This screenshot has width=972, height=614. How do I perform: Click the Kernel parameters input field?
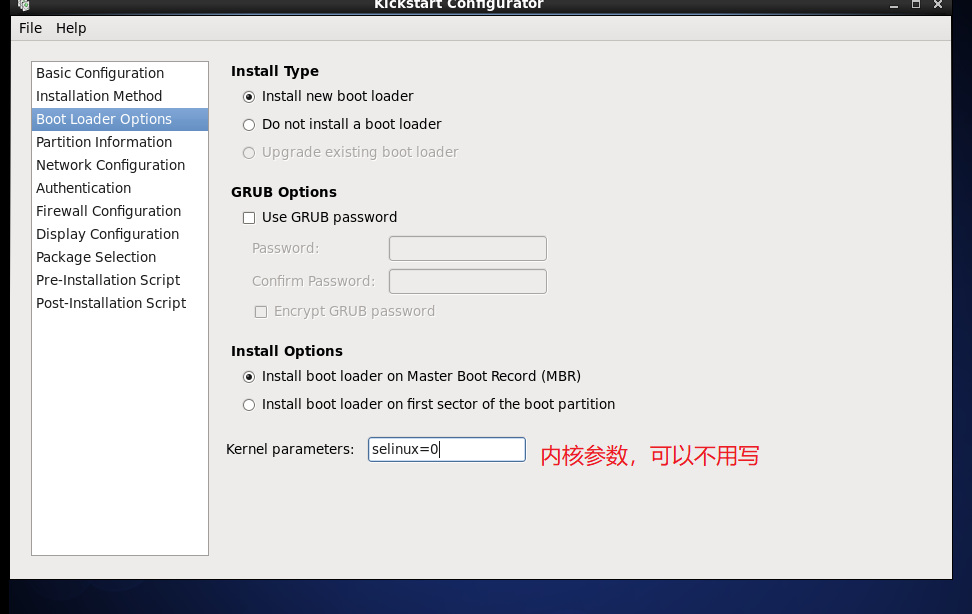pyautogui.click(x=446, y=449)
